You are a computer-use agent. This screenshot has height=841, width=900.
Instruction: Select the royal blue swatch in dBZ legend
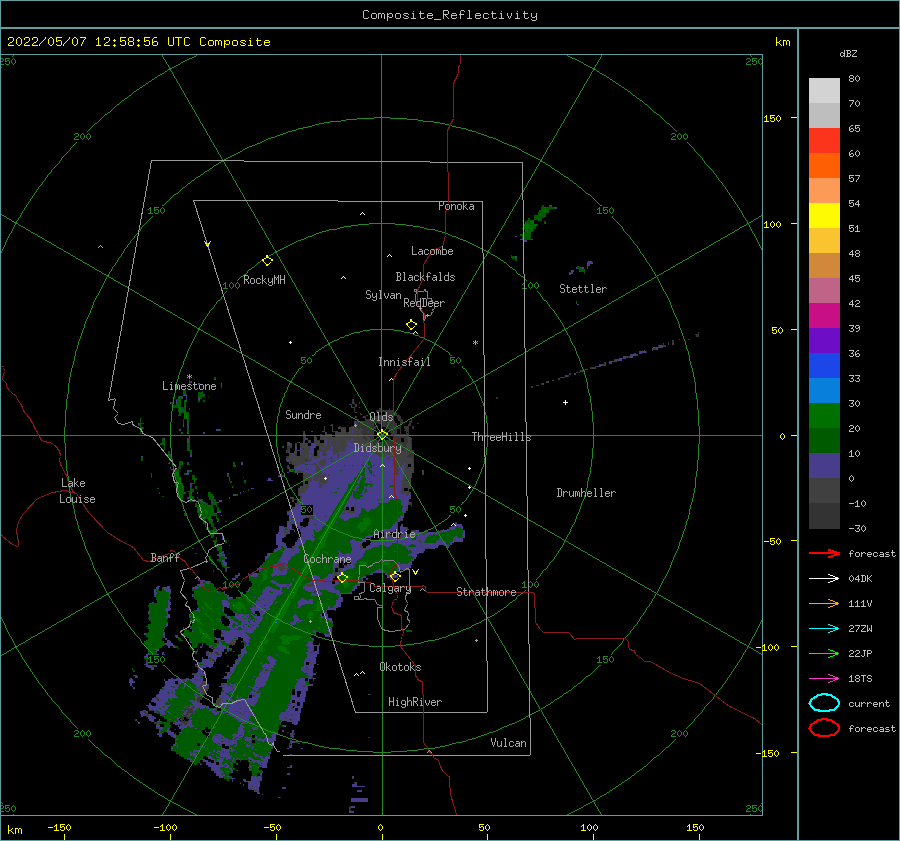click(x=824, y=365)
